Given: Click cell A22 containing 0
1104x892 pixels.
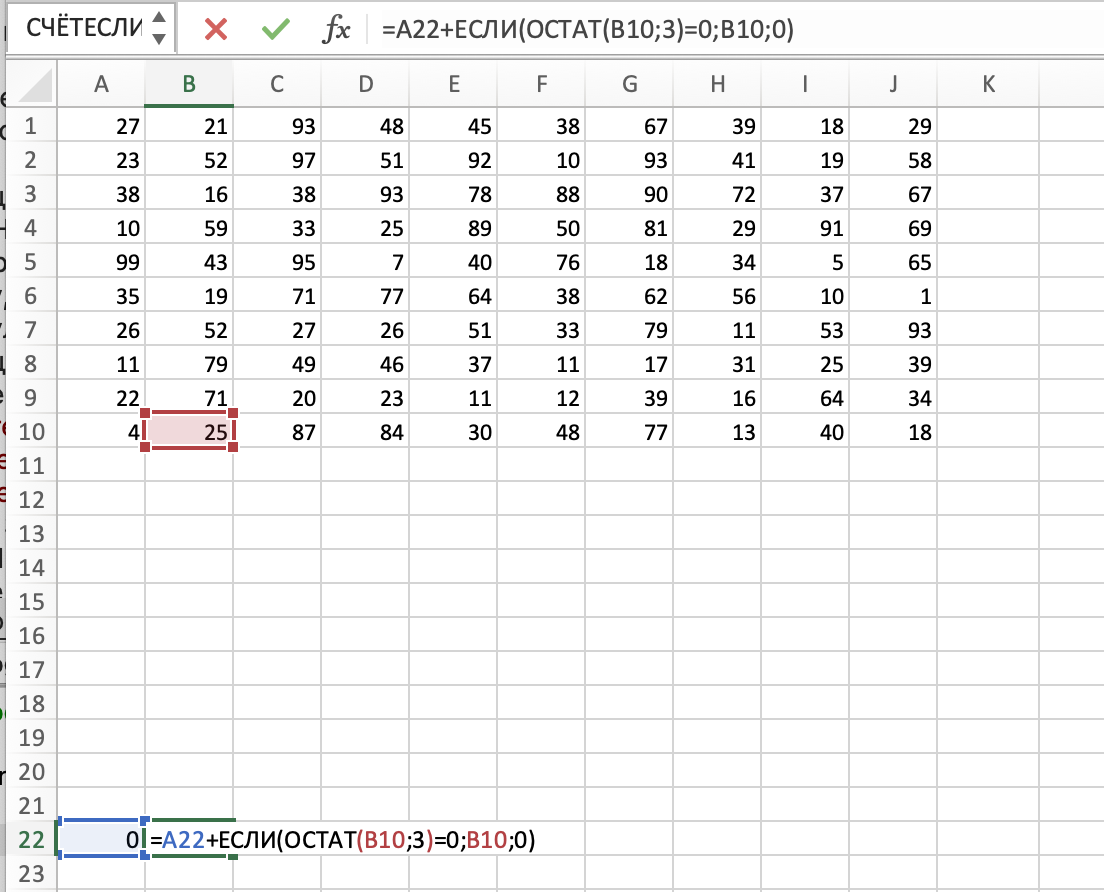Looking at the screenshot, I should point(101,841).
